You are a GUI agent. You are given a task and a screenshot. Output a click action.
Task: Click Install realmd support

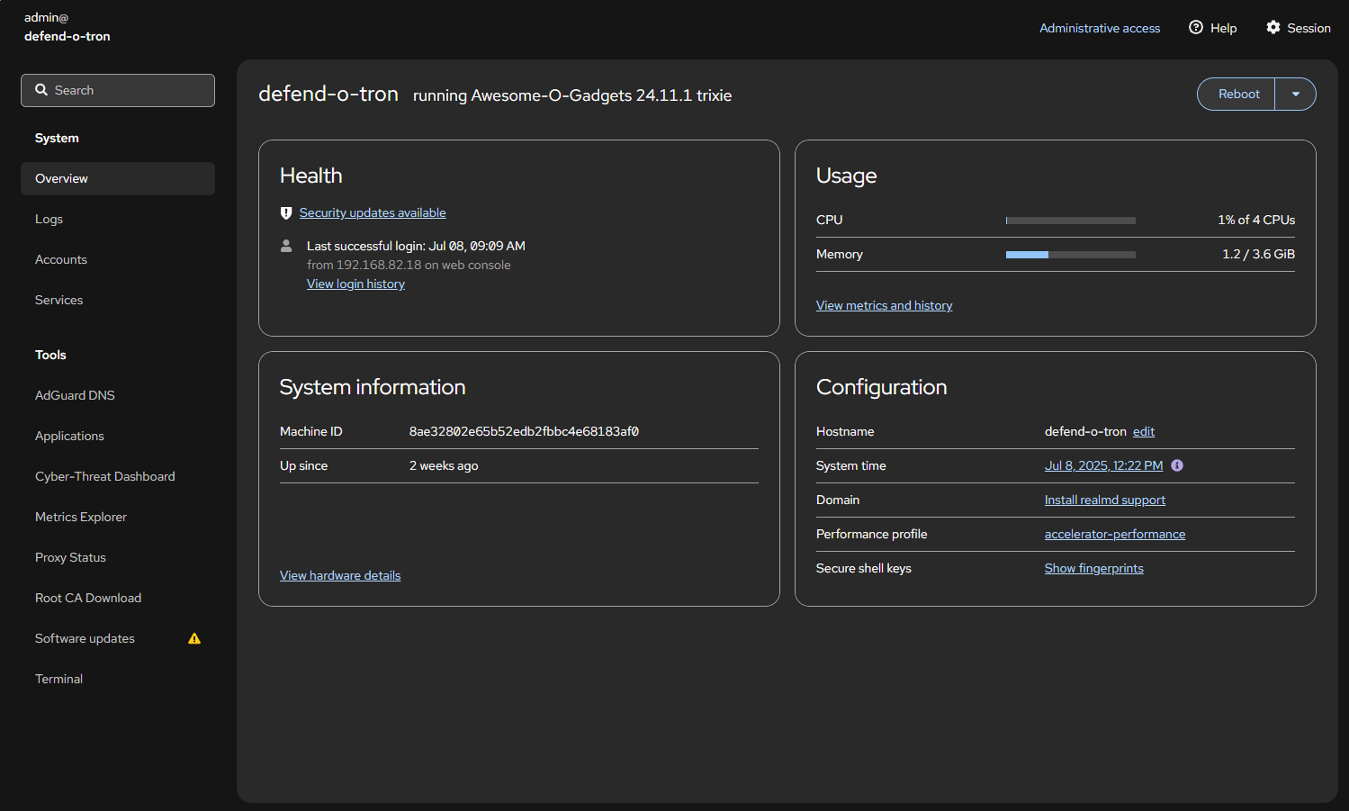click(1104, 499)
